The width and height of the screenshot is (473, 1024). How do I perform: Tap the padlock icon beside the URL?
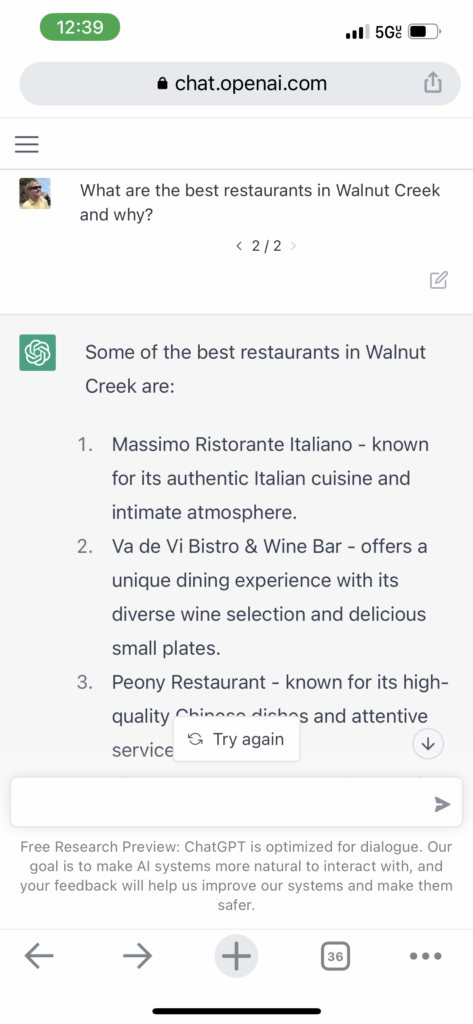point(163,84)
